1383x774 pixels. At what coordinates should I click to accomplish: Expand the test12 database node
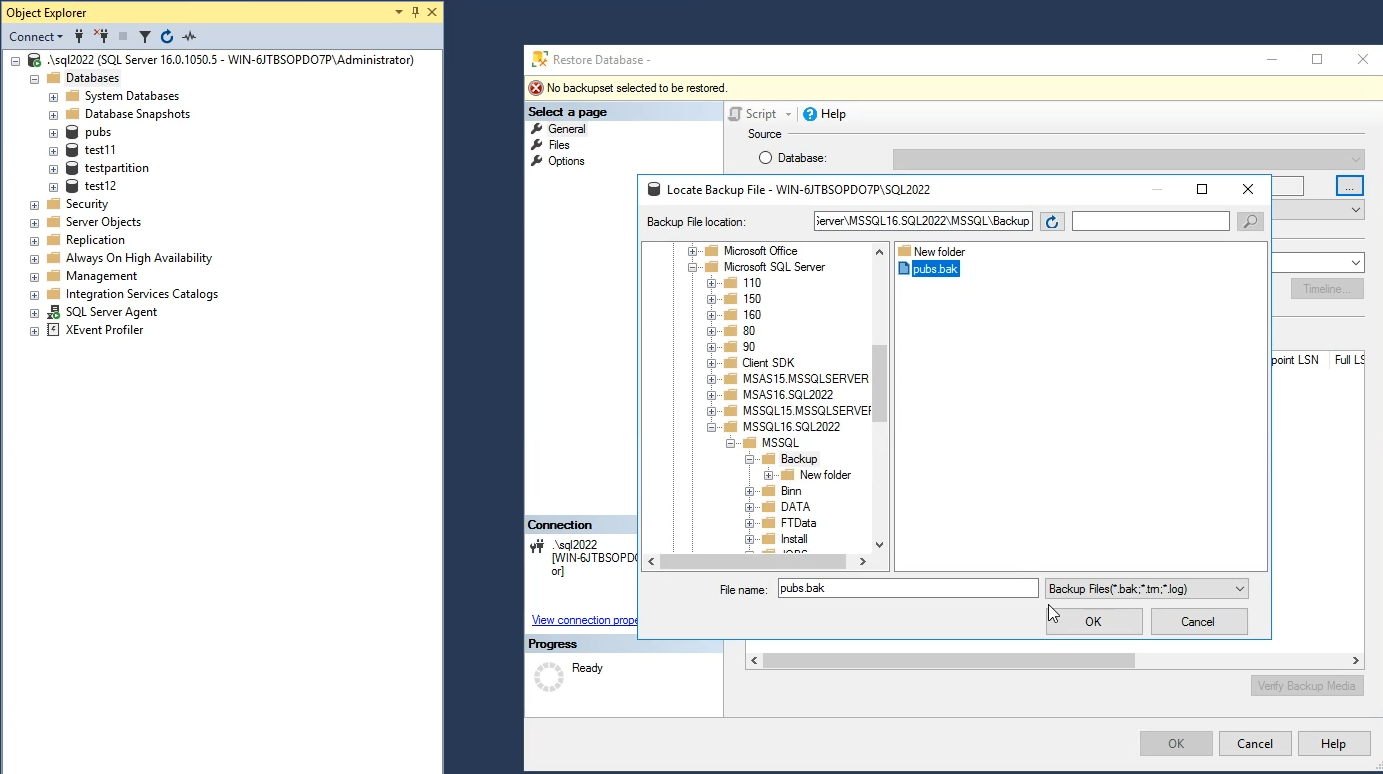[x=53, y=187]
